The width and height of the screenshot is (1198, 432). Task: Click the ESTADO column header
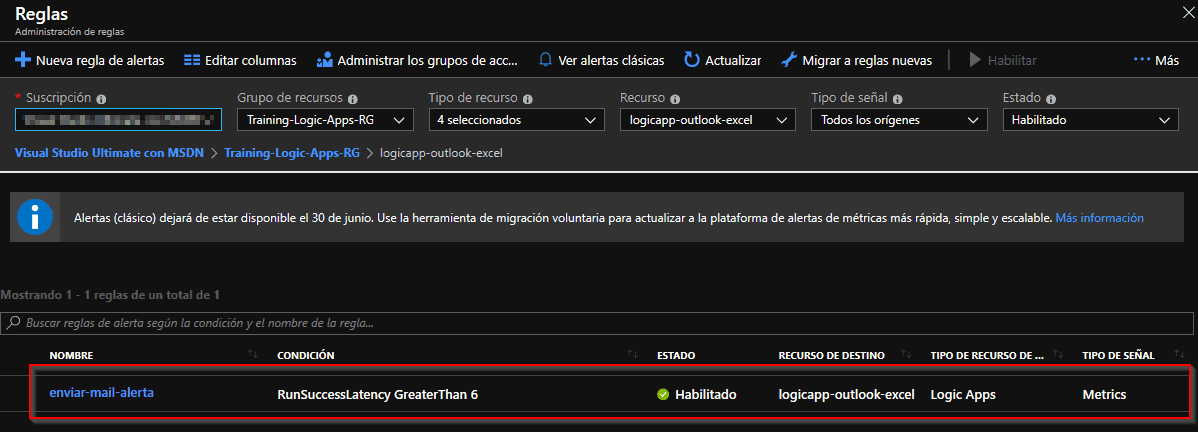(676, 356)
